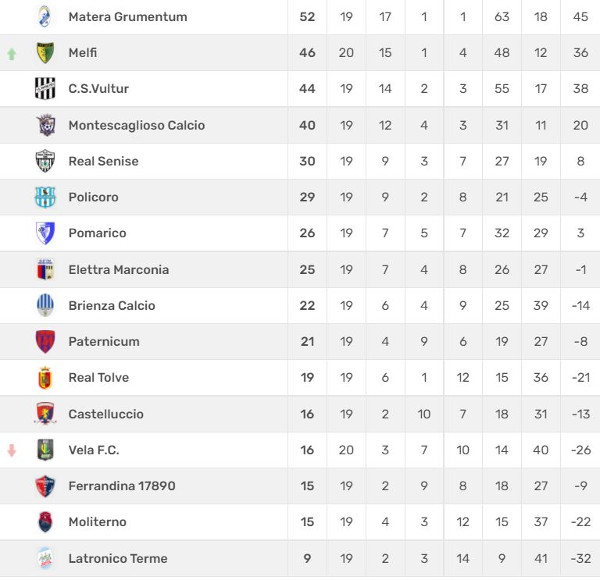The image size is (600, 580).
Task: Click the Brienza Calcio crest
Action: point(45,305)
